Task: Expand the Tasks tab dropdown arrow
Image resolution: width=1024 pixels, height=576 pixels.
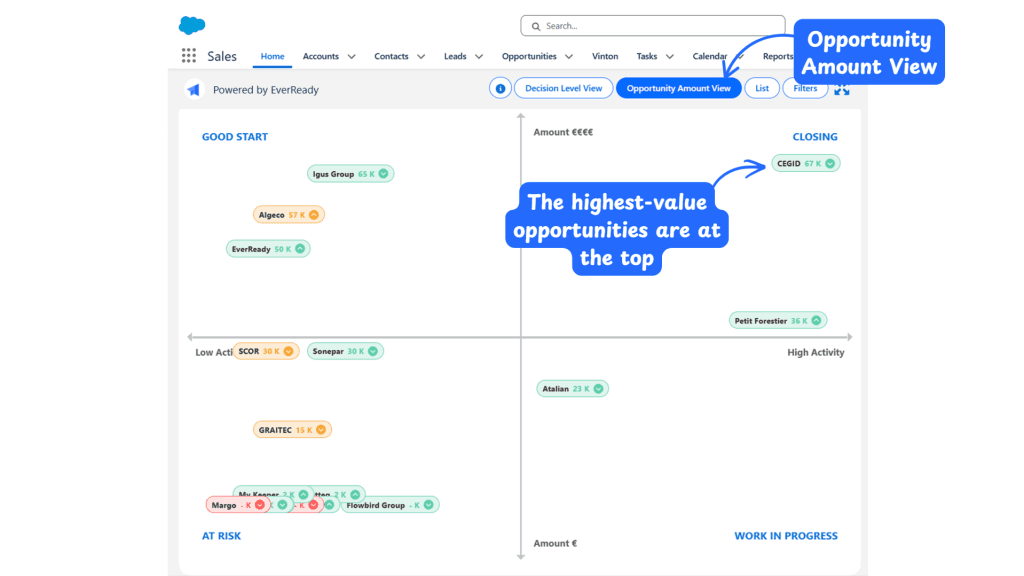Action: coord(669,57)
